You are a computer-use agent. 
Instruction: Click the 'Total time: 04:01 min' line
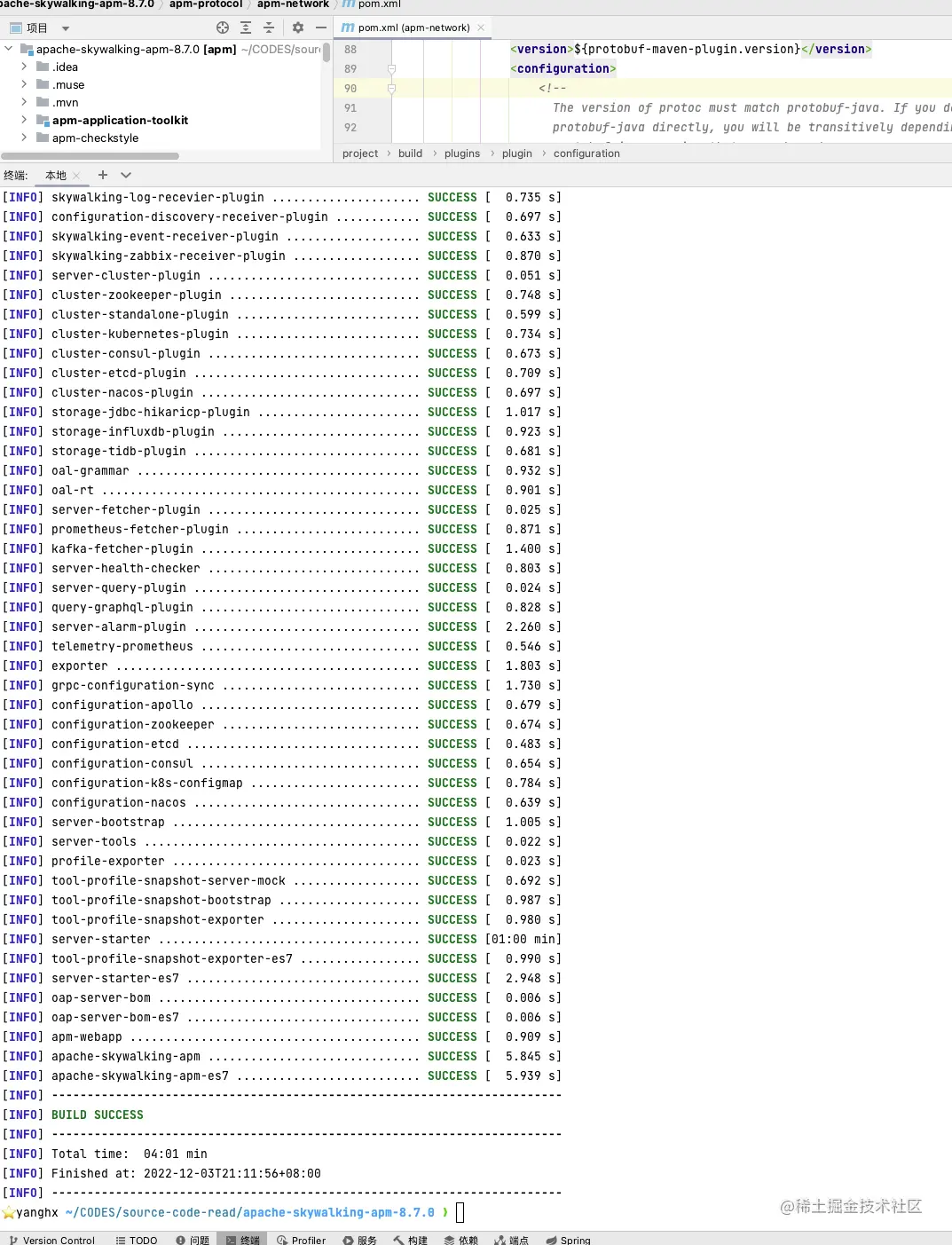tap(129, 1154)
